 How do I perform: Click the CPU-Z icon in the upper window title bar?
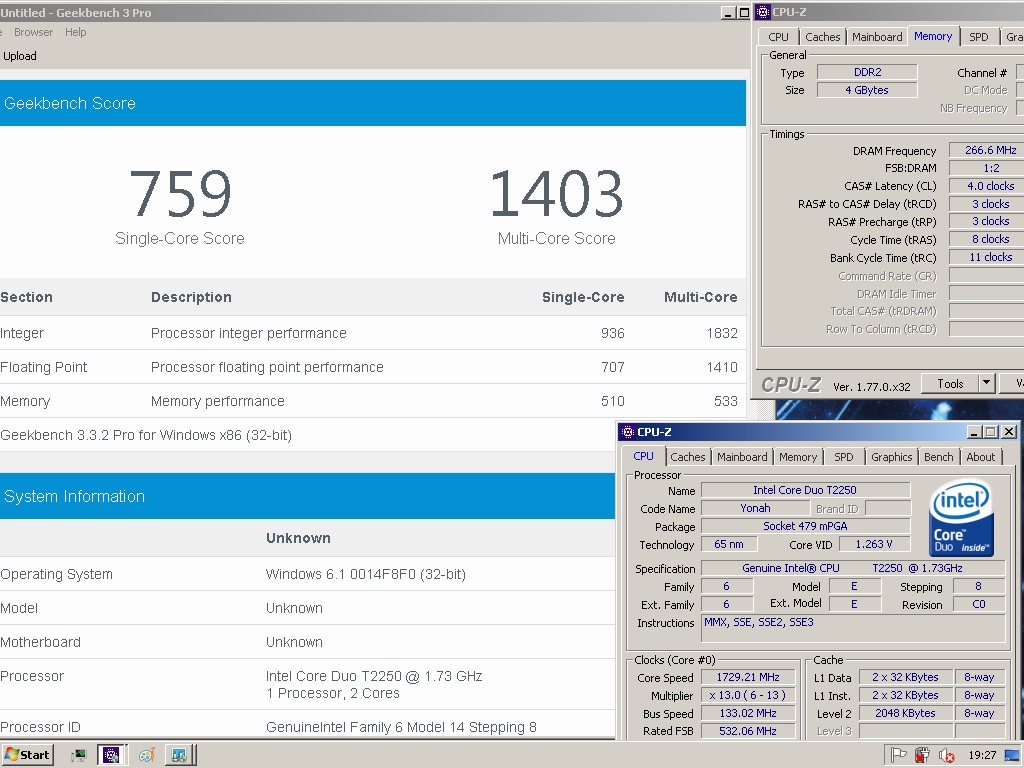point(763,12)
